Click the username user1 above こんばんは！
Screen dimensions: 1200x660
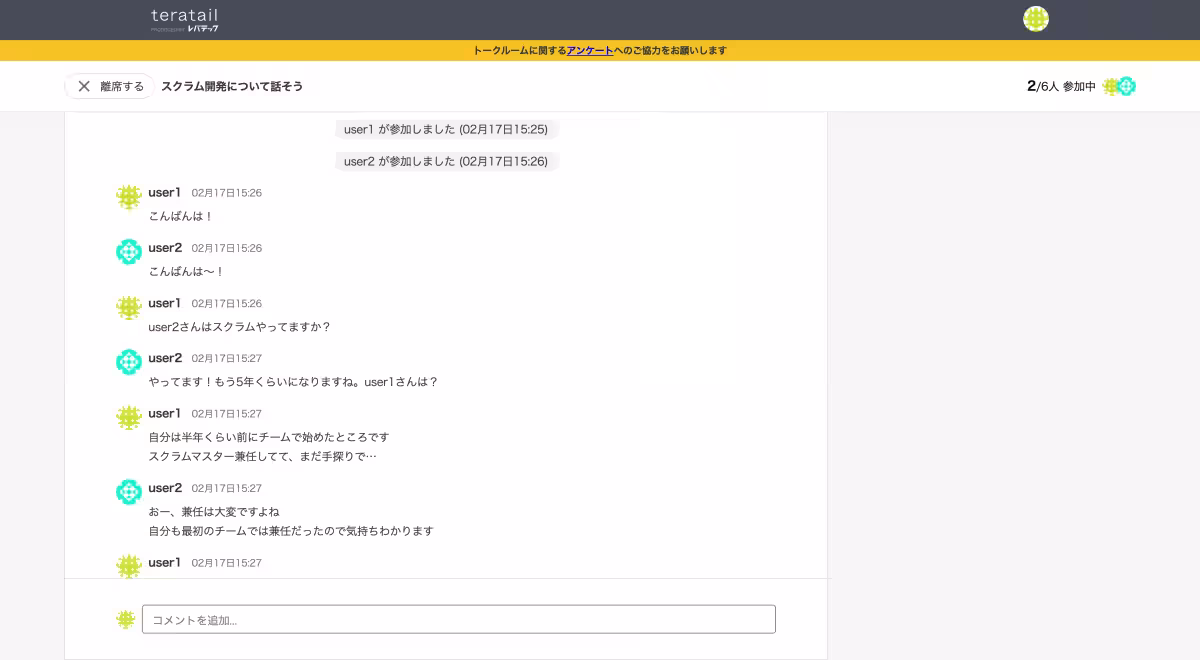click(165, 192)
